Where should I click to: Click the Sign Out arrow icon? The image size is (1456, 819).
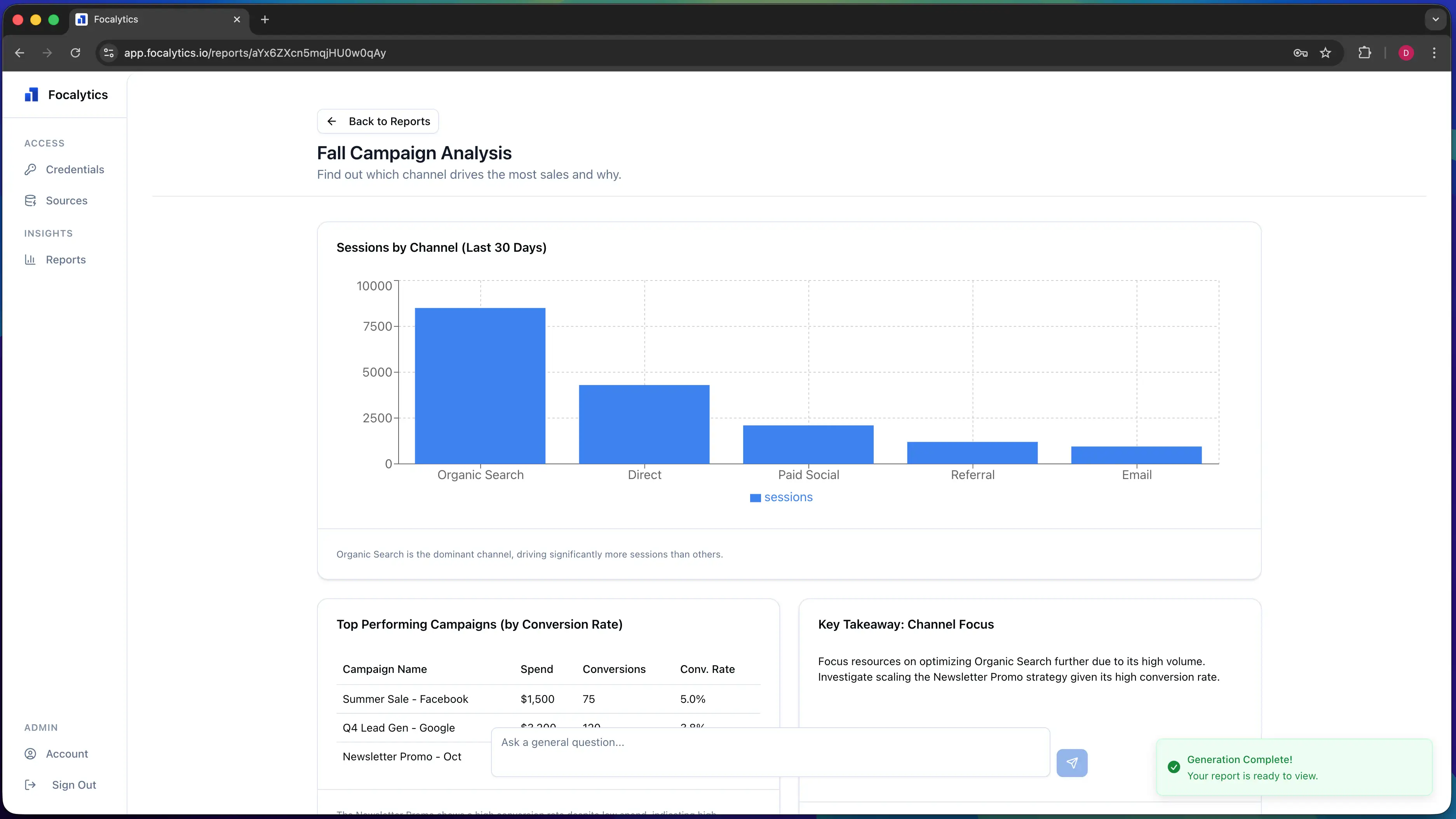(31, 784)
